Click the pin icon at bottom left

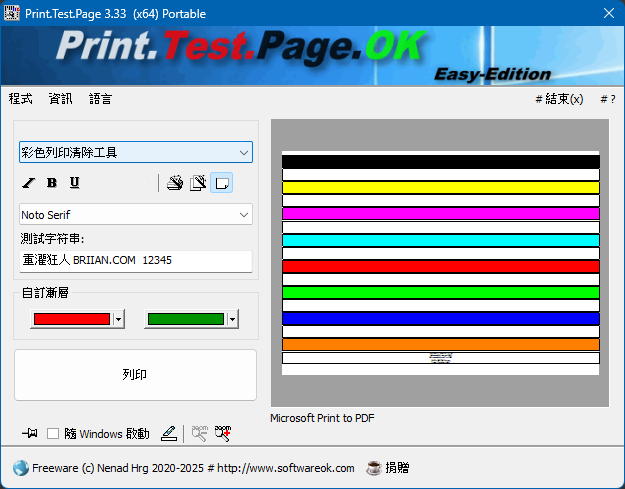pos(30,433)
